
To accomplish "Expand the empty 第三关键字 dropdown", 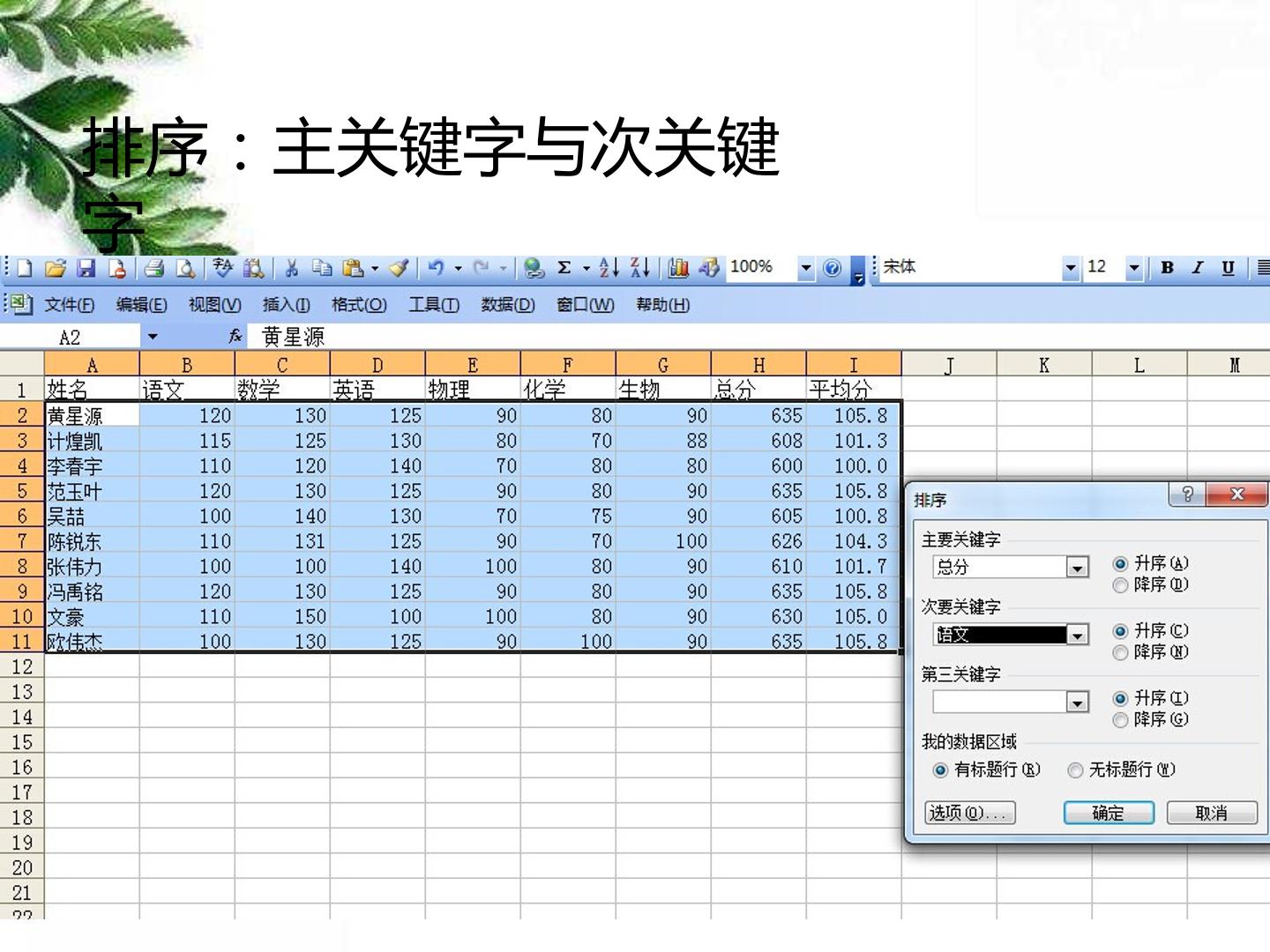I will pos(1077,702).
